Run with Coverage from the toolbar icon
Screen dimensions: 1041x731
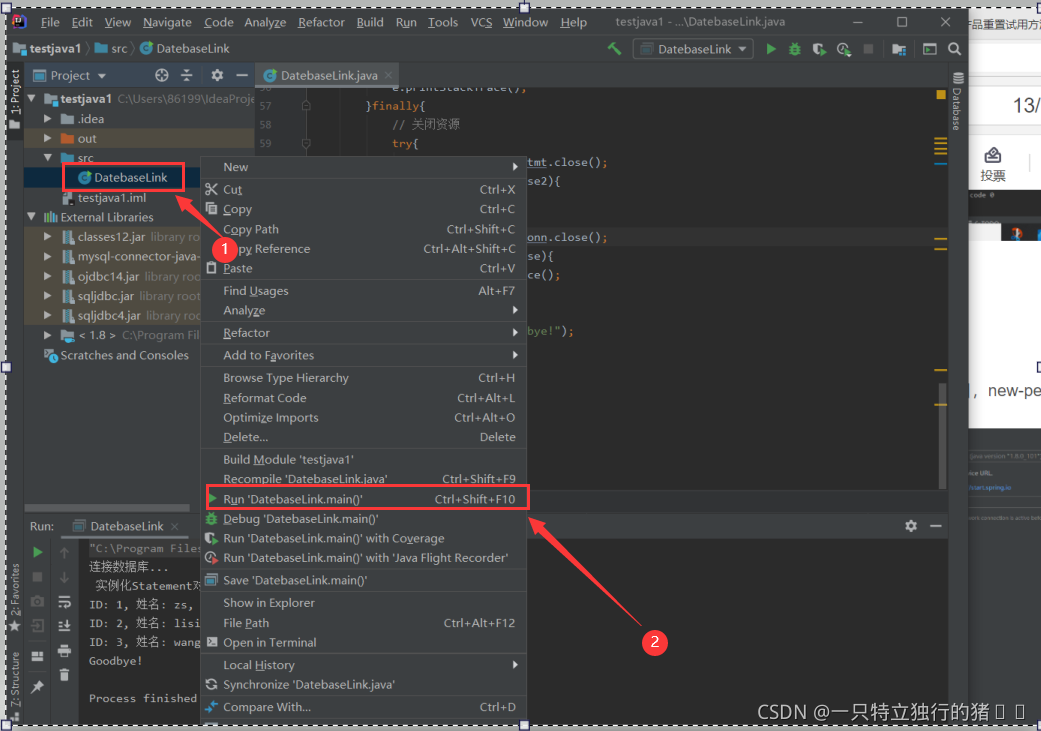[819, 49]
